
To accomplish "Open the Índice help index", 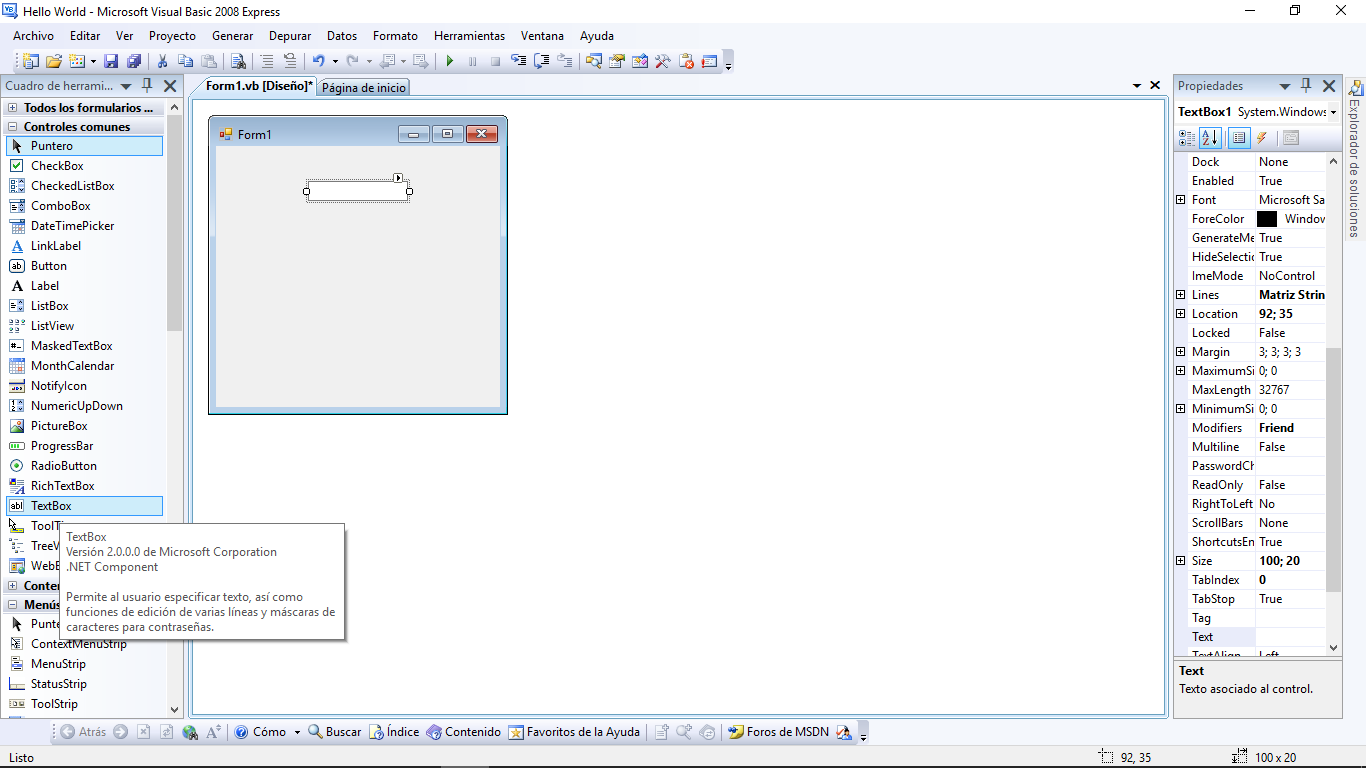I will [394, 732].
